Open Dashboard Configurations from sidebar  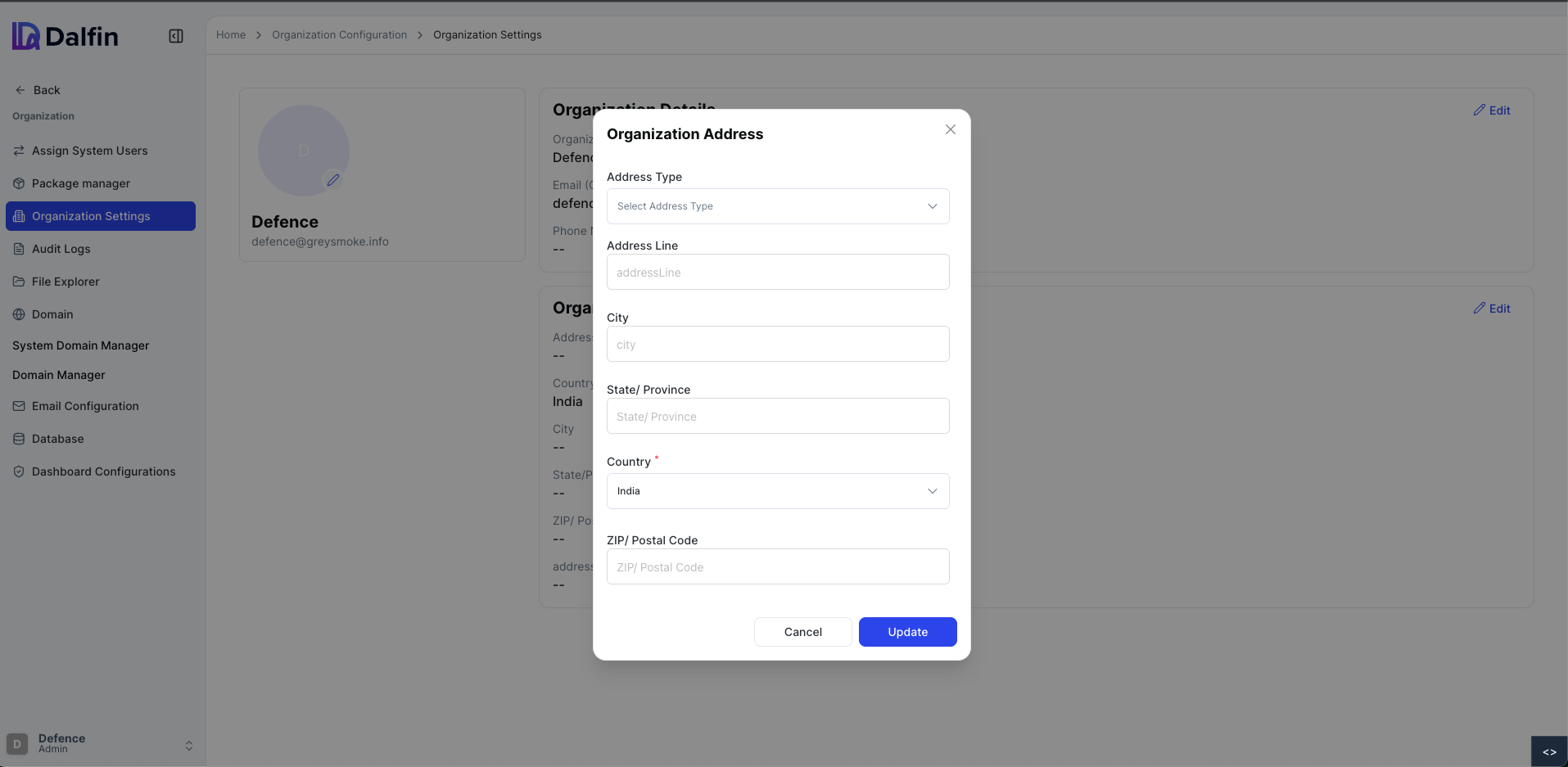coord(104,471)
